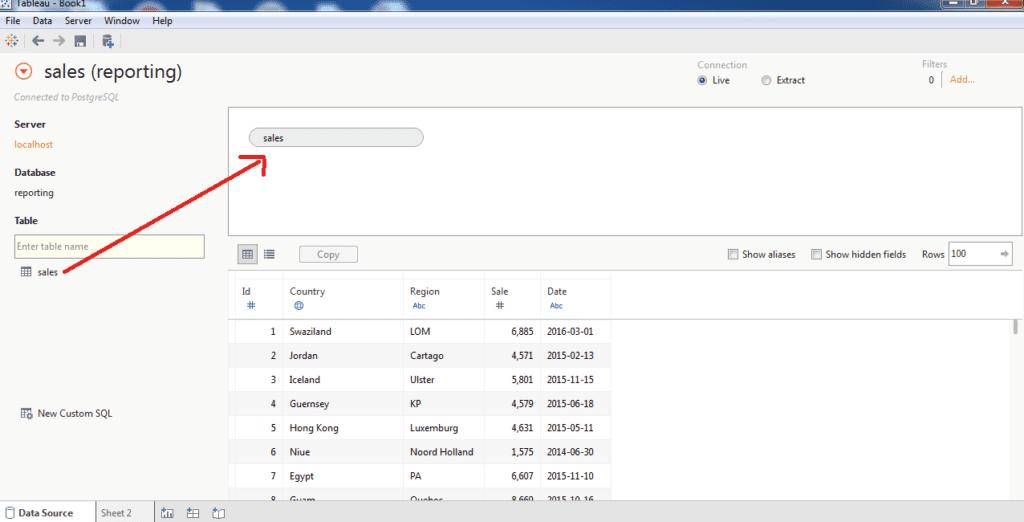Select the sales table icon in the list
1024x522 pixels.
(26, 272)
